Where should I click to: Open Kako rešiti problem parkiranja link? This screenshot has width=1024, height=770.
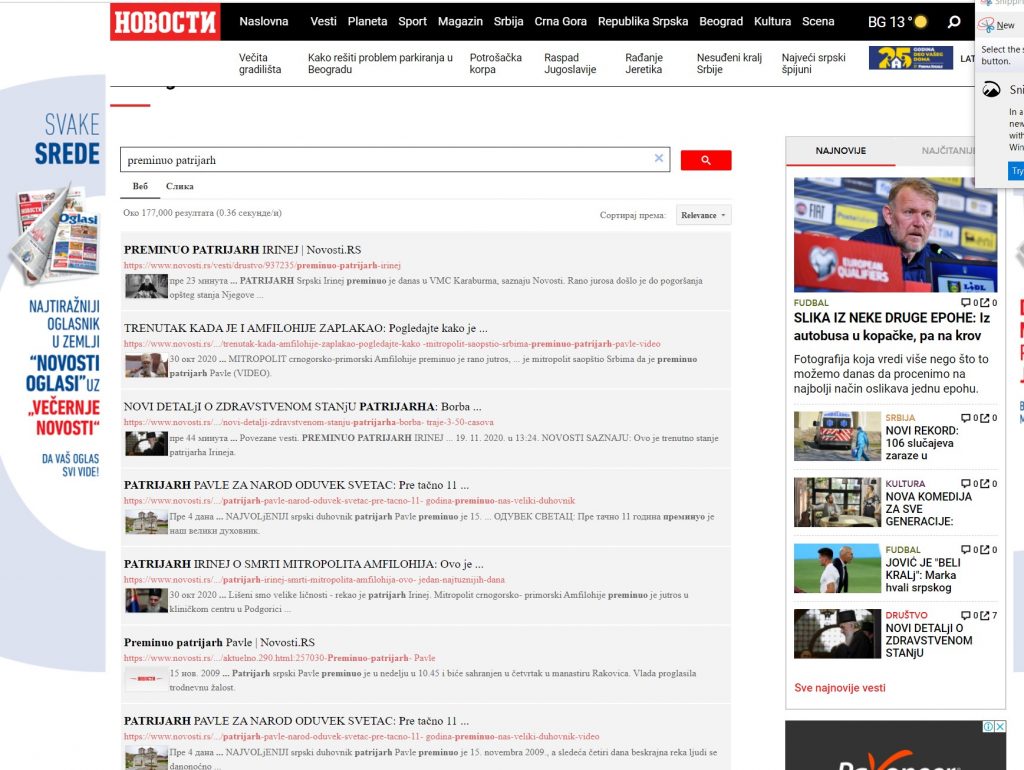point(380,63)
